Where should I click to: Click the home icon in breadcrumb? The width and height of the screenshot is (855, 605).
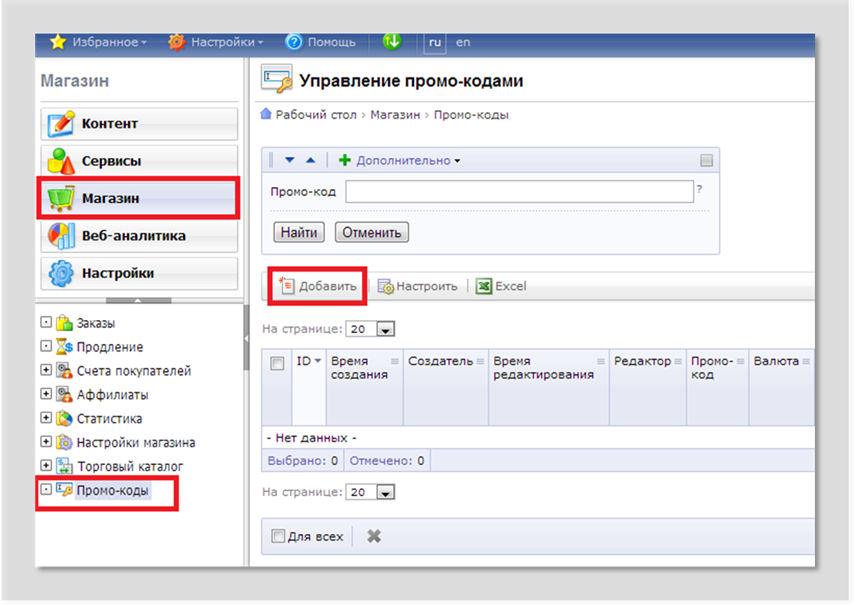pyautogui.click(x=266, y=115)
